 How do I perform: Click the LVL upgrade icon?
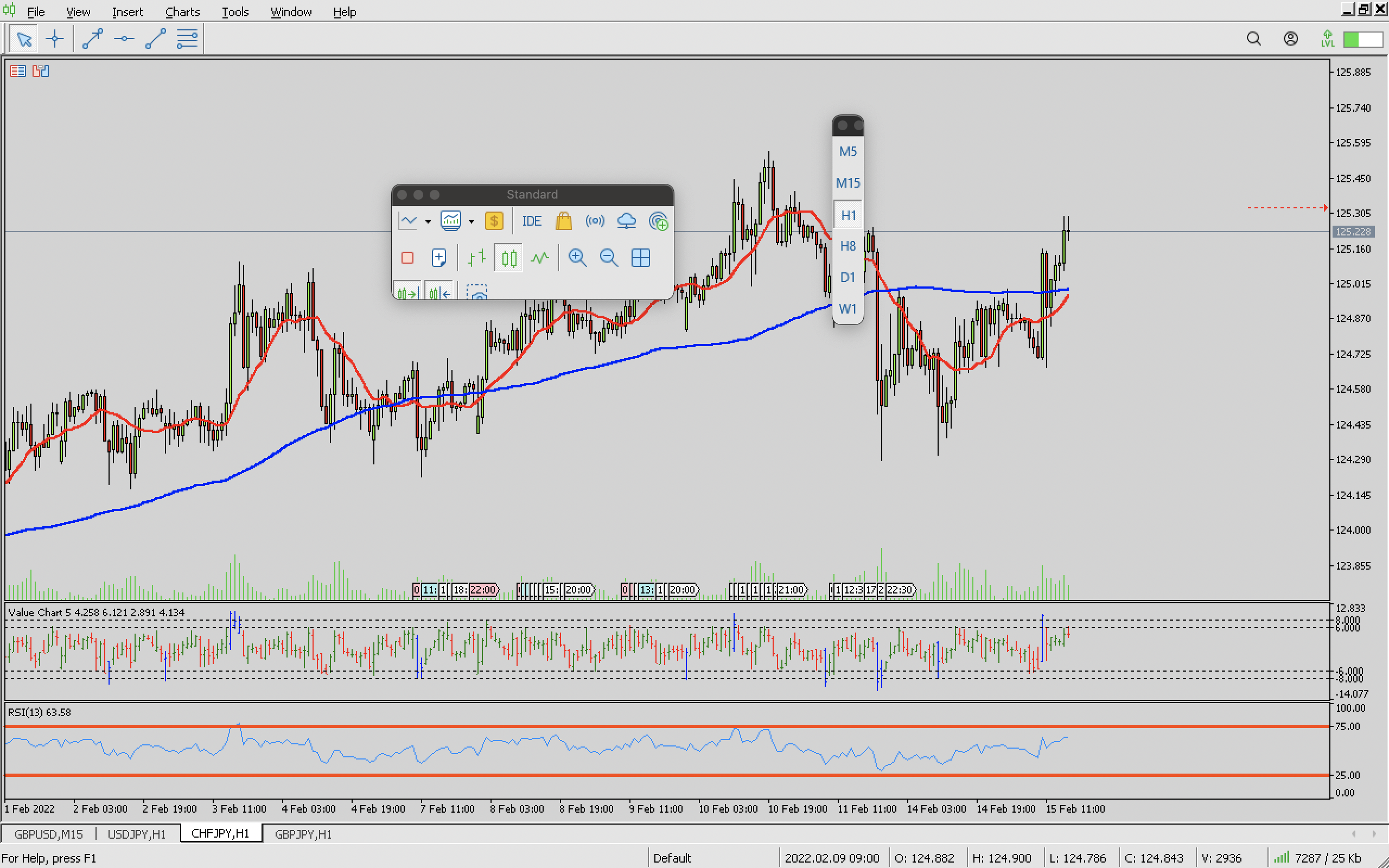click(x=1328, y=39)
